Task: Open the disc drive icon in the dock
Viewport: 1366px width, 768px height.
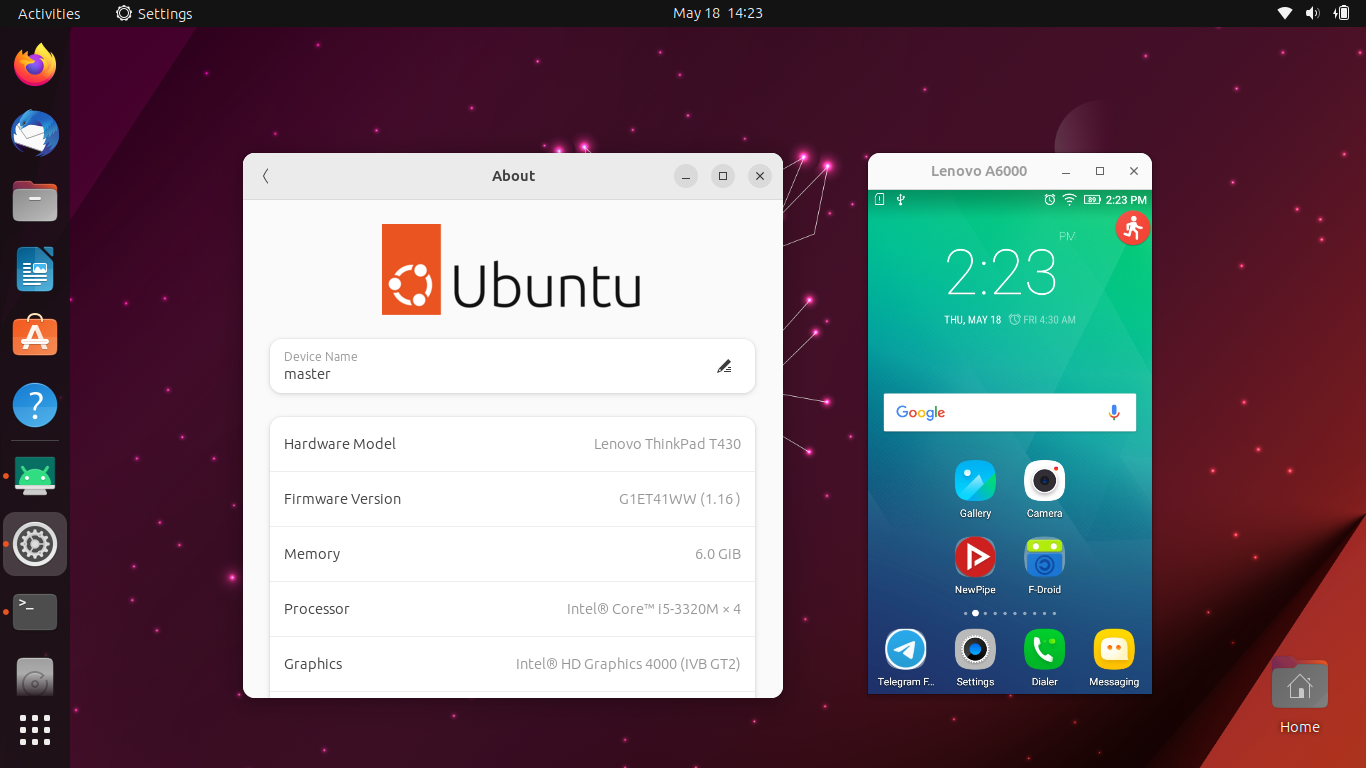Action: [35, 679]
